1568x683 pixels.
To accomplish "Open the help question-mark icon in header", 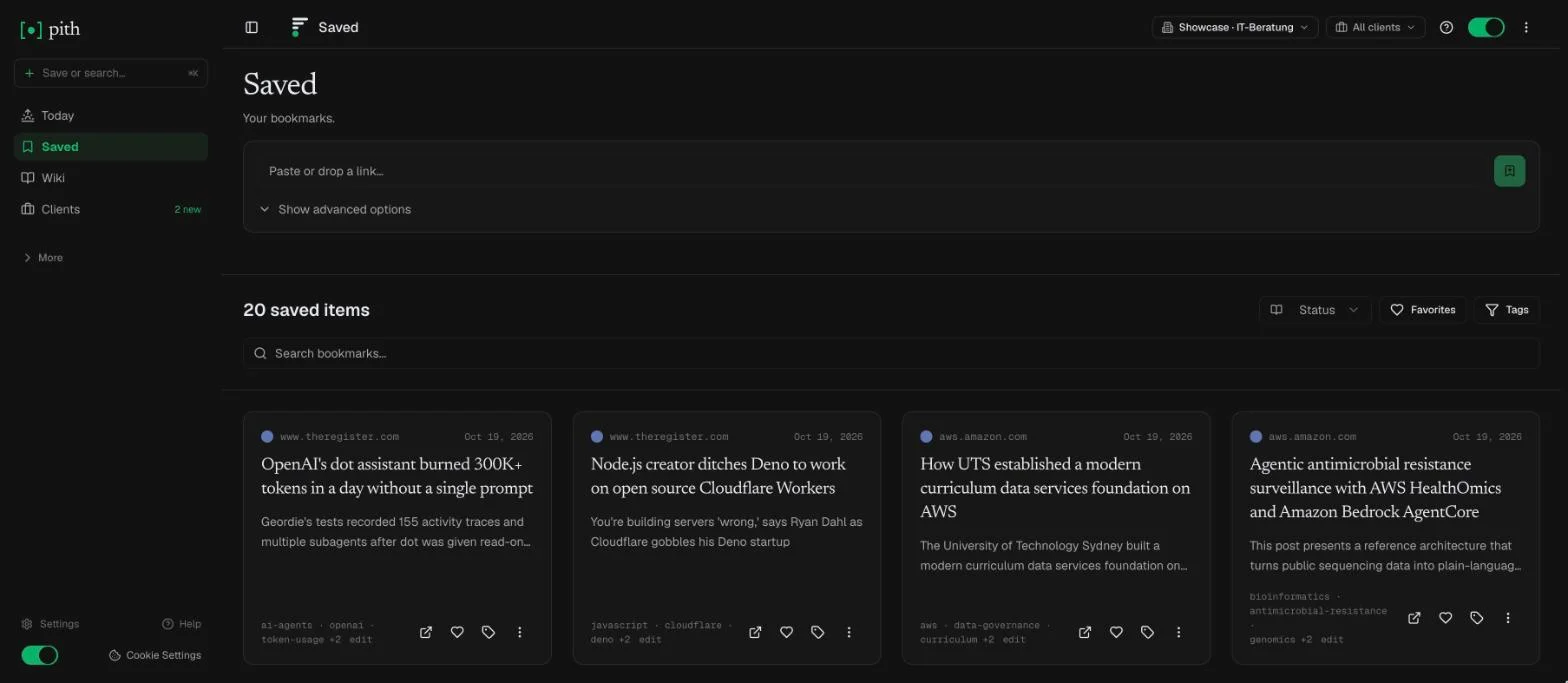I will [x=1446, y=27].
